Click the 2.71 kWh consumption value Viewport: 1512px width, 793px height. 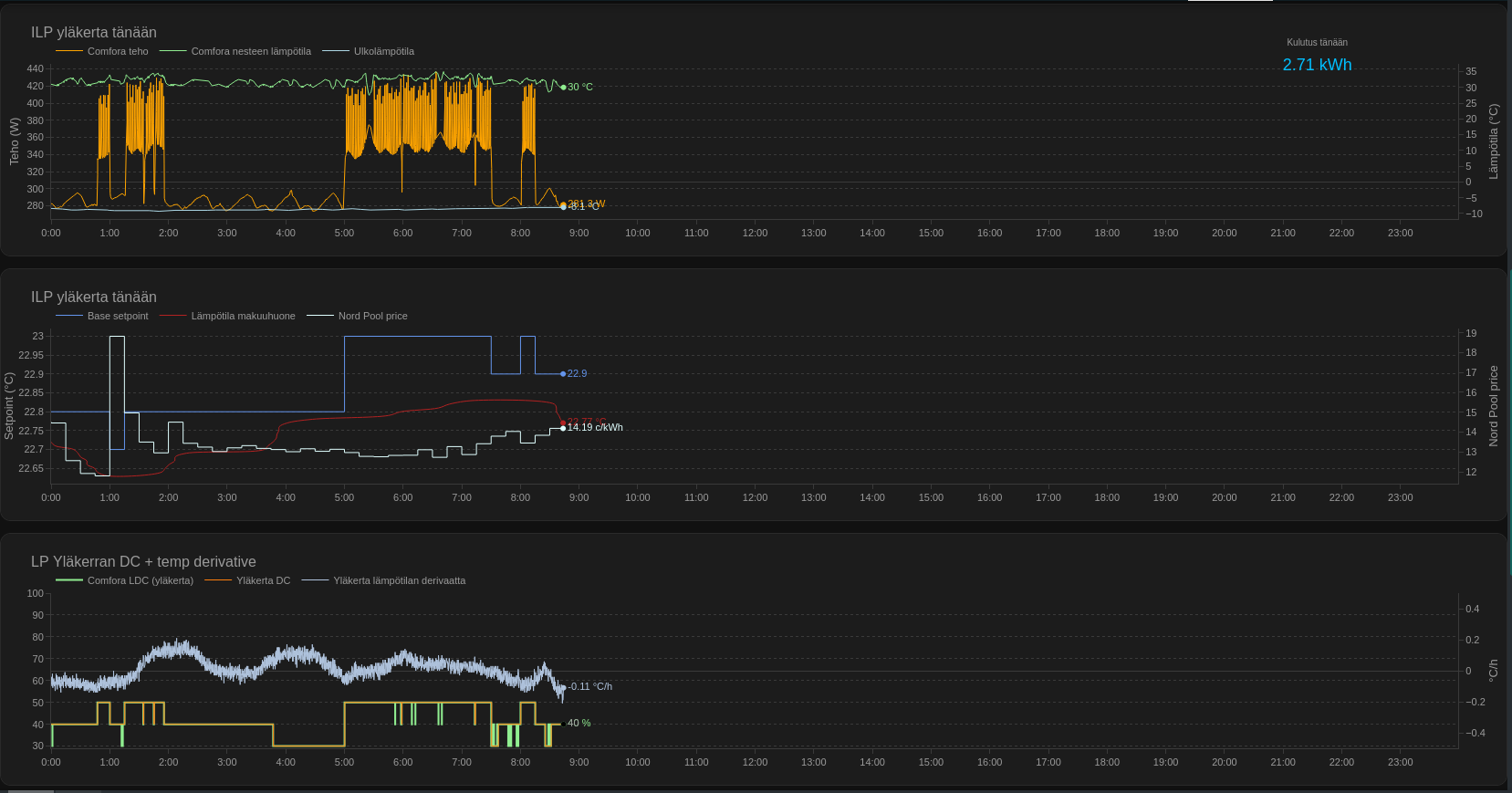click(1317, 65)
